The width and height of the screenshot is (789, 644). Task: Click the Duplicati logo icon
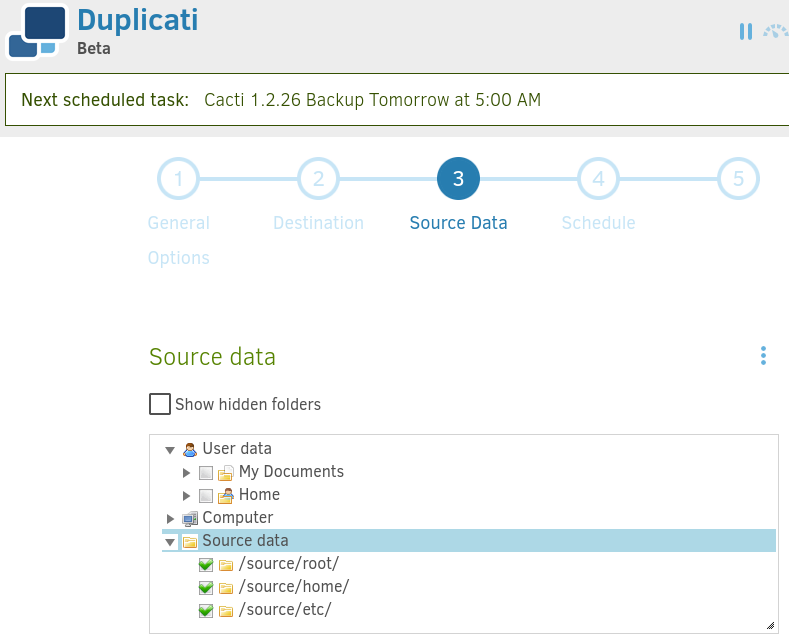pos(37,32)
